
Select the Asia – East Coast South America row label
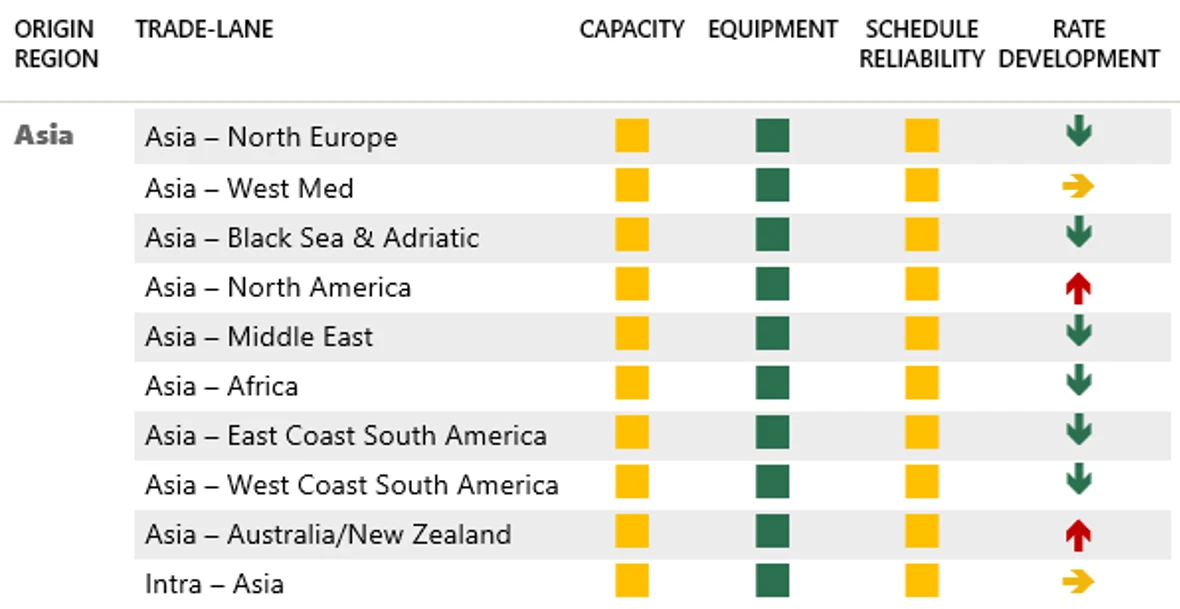point(346,436)
